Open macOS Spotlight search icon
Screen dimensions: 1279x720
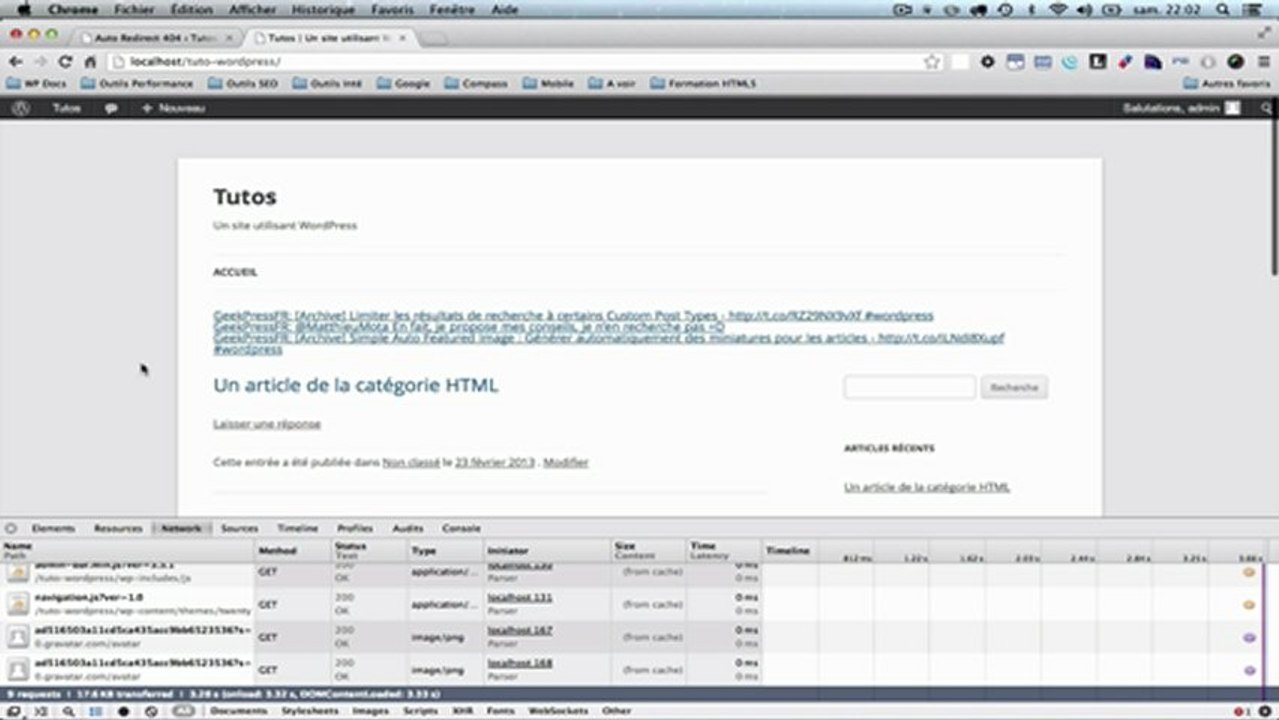coord(1223,9)
